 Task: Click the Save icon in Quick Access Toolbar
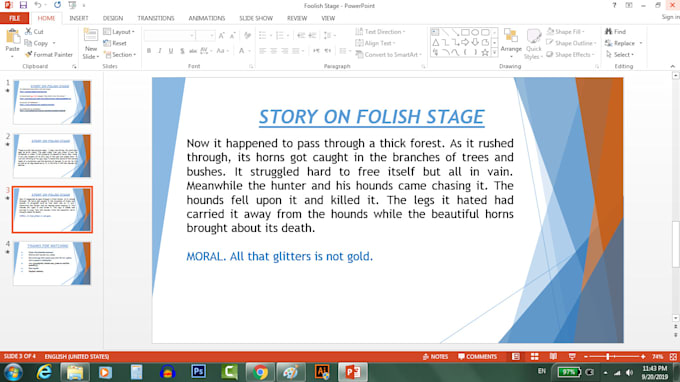click(x=23, y=5)
